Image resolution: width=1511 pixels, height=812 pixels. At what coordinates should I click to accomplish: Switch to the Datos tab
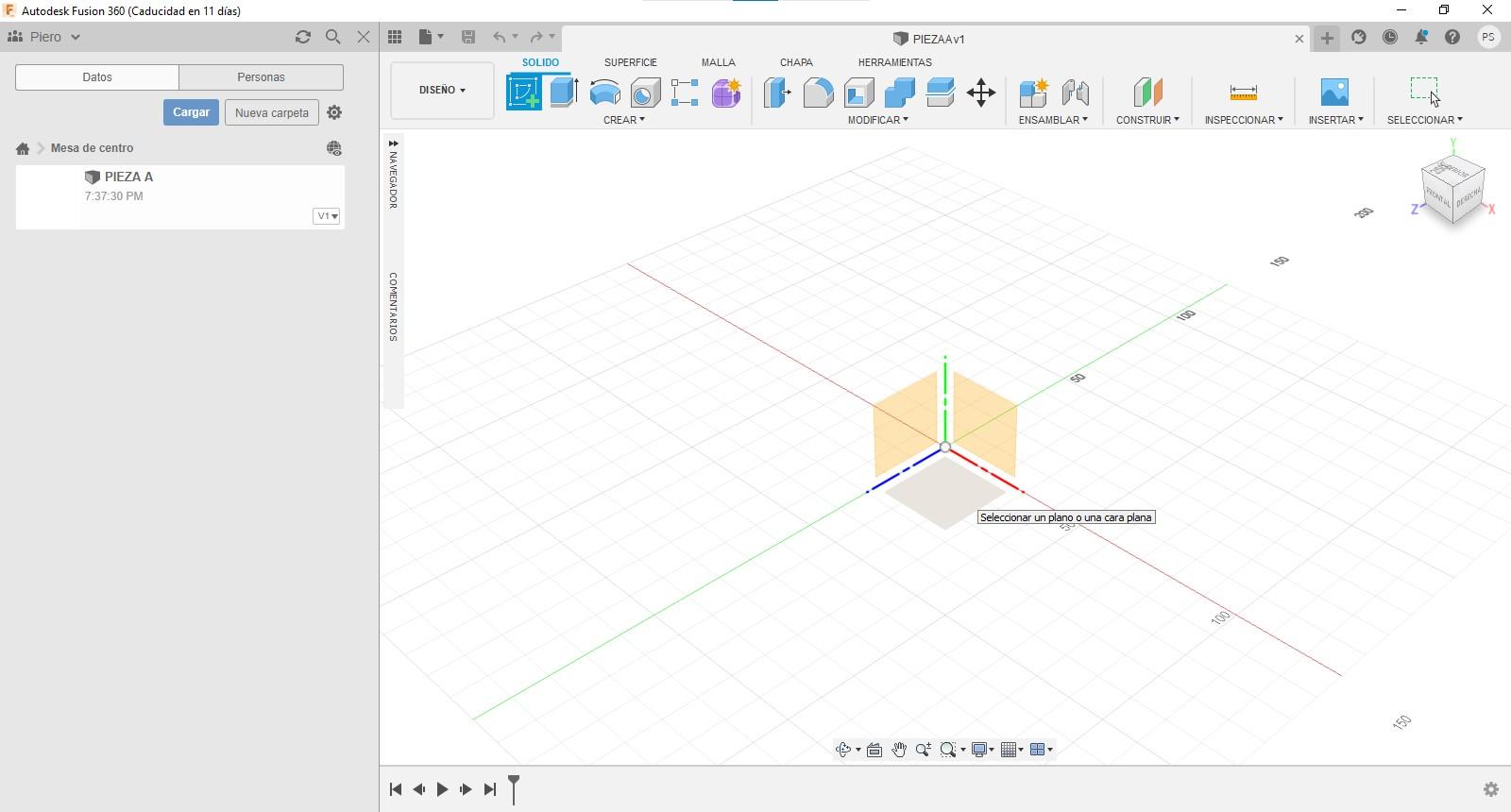(x=97, y=77)
